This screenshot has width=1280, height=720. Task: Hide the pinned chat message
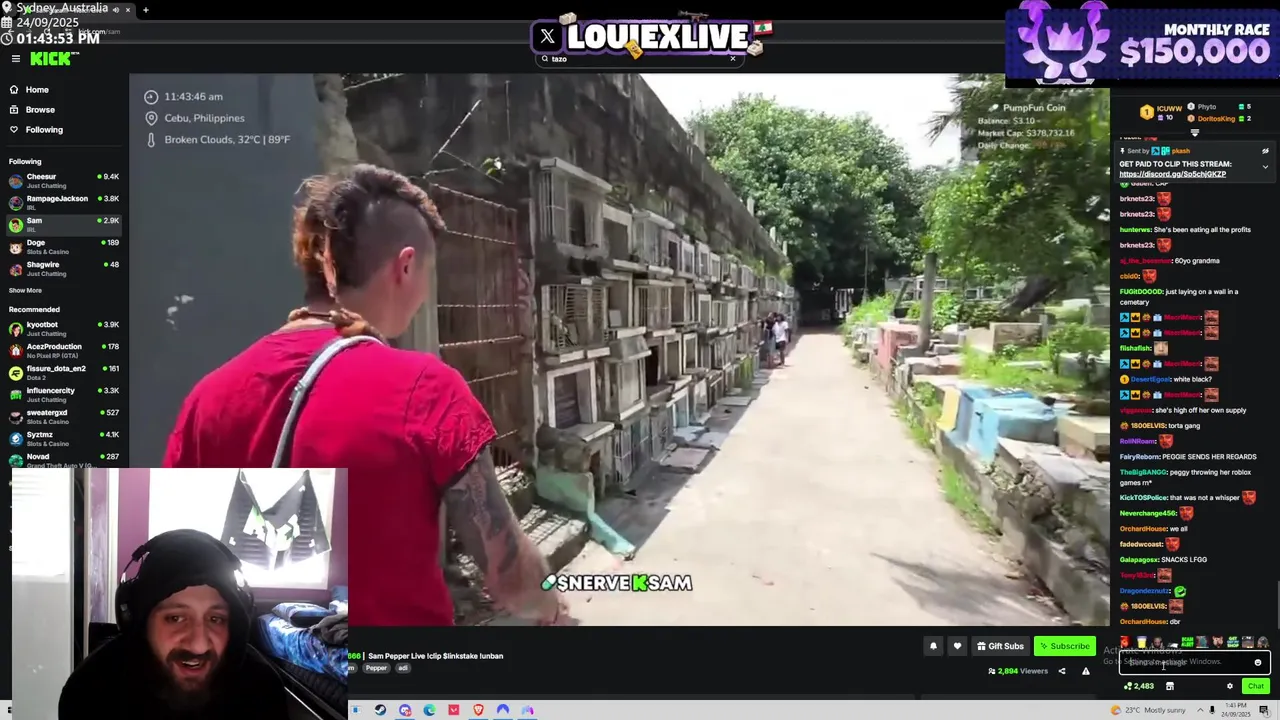pos(1265,151)
